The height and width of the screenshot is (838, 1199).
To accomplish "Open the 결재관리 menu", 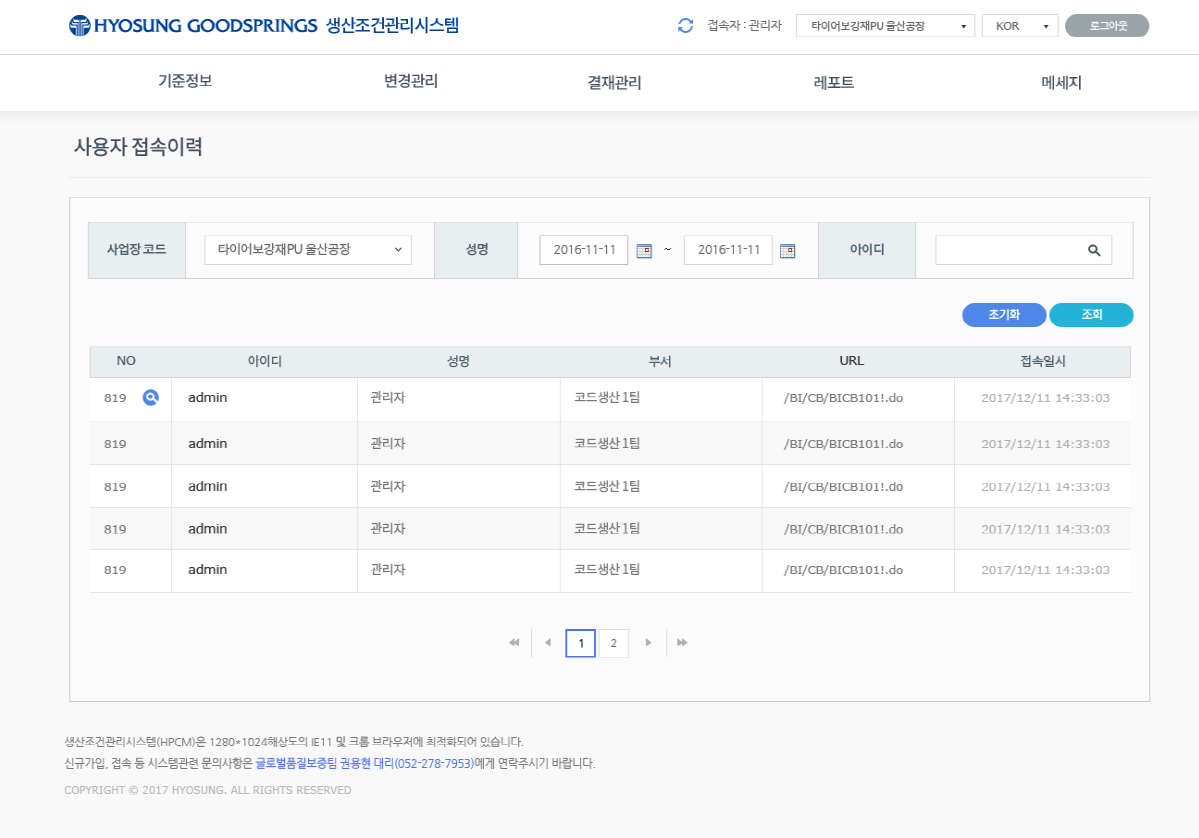I will [x=614, y=83].
